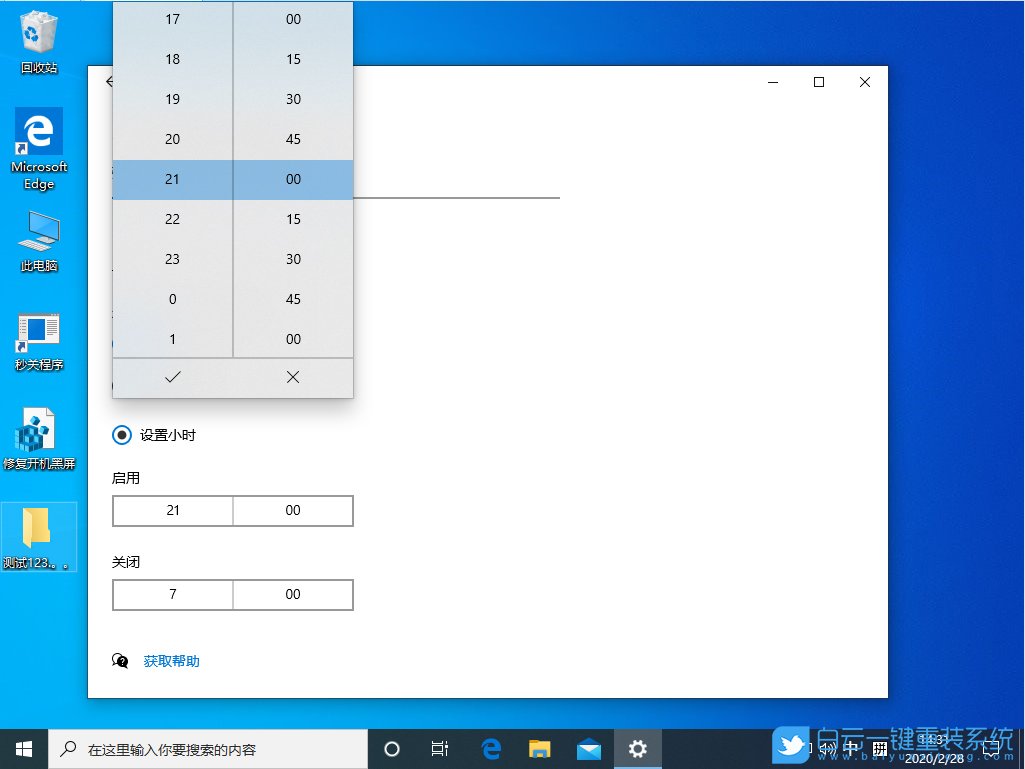Select the 设置小时 radio button
Viewport: 1025px width, 769px height.
121,435
